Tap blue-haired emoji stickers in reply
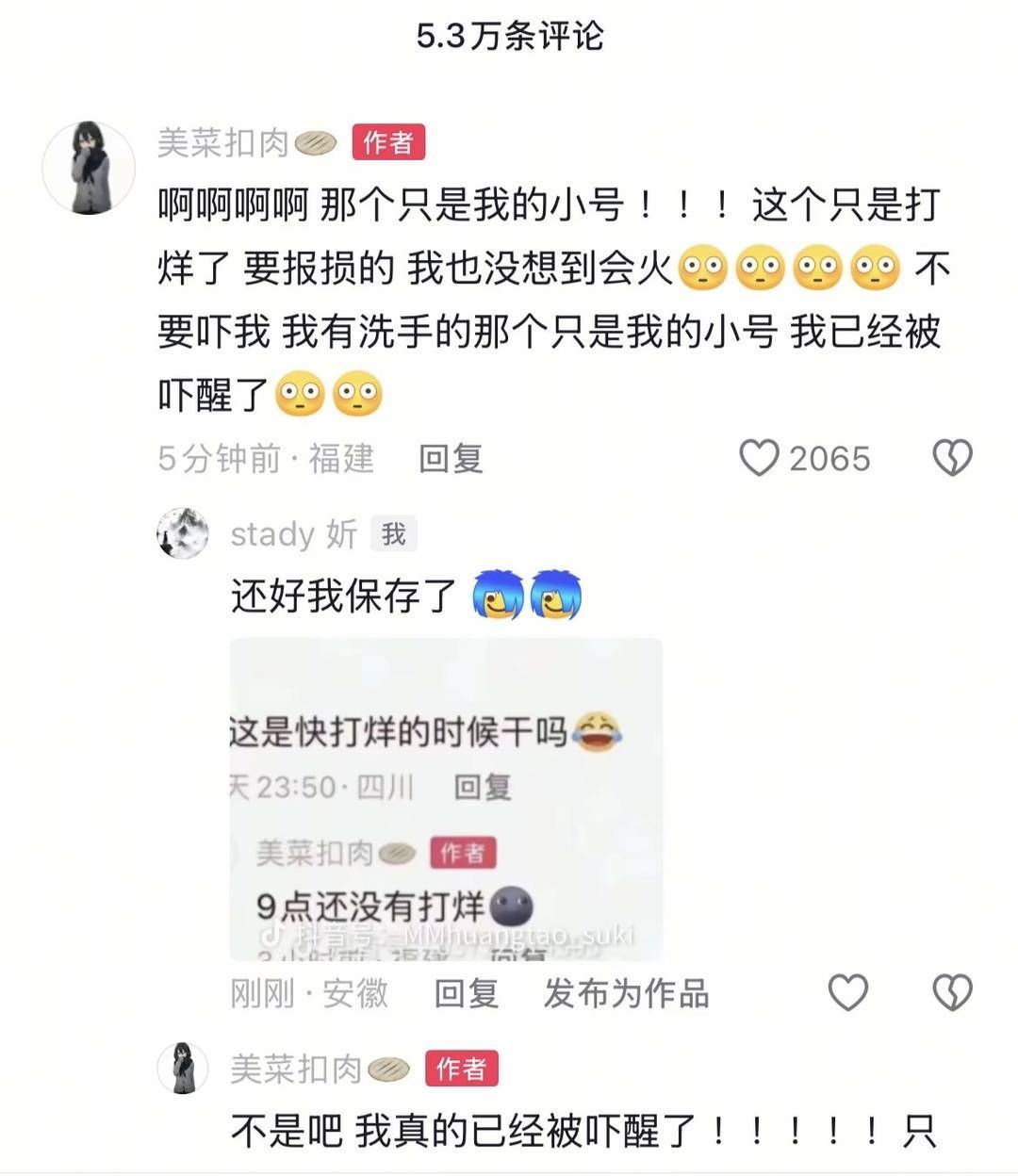1018x1176 pixels. coord(527,596)
